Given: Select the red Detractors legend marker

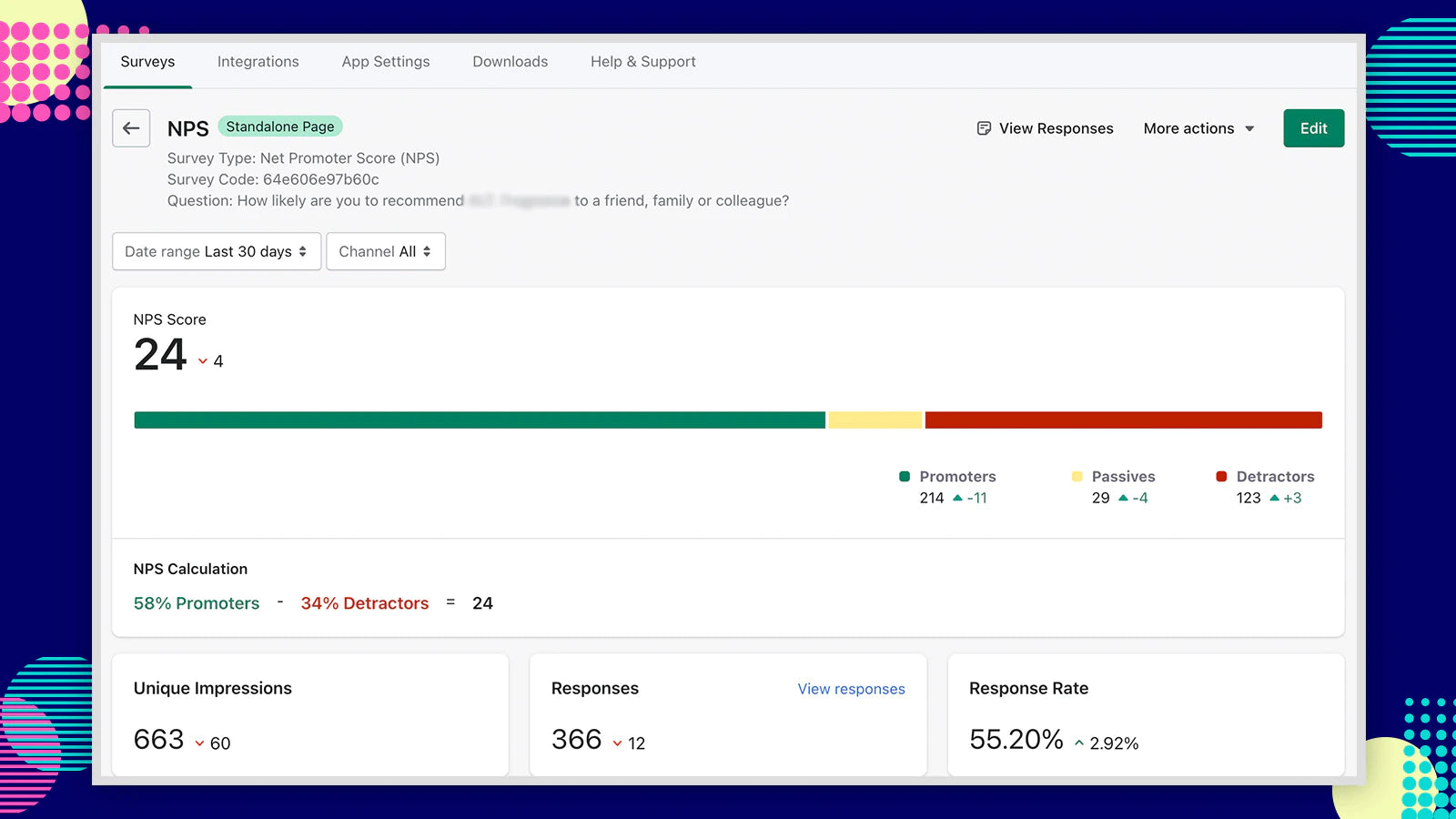Looking at the screenshot, I should point(1220,476).
